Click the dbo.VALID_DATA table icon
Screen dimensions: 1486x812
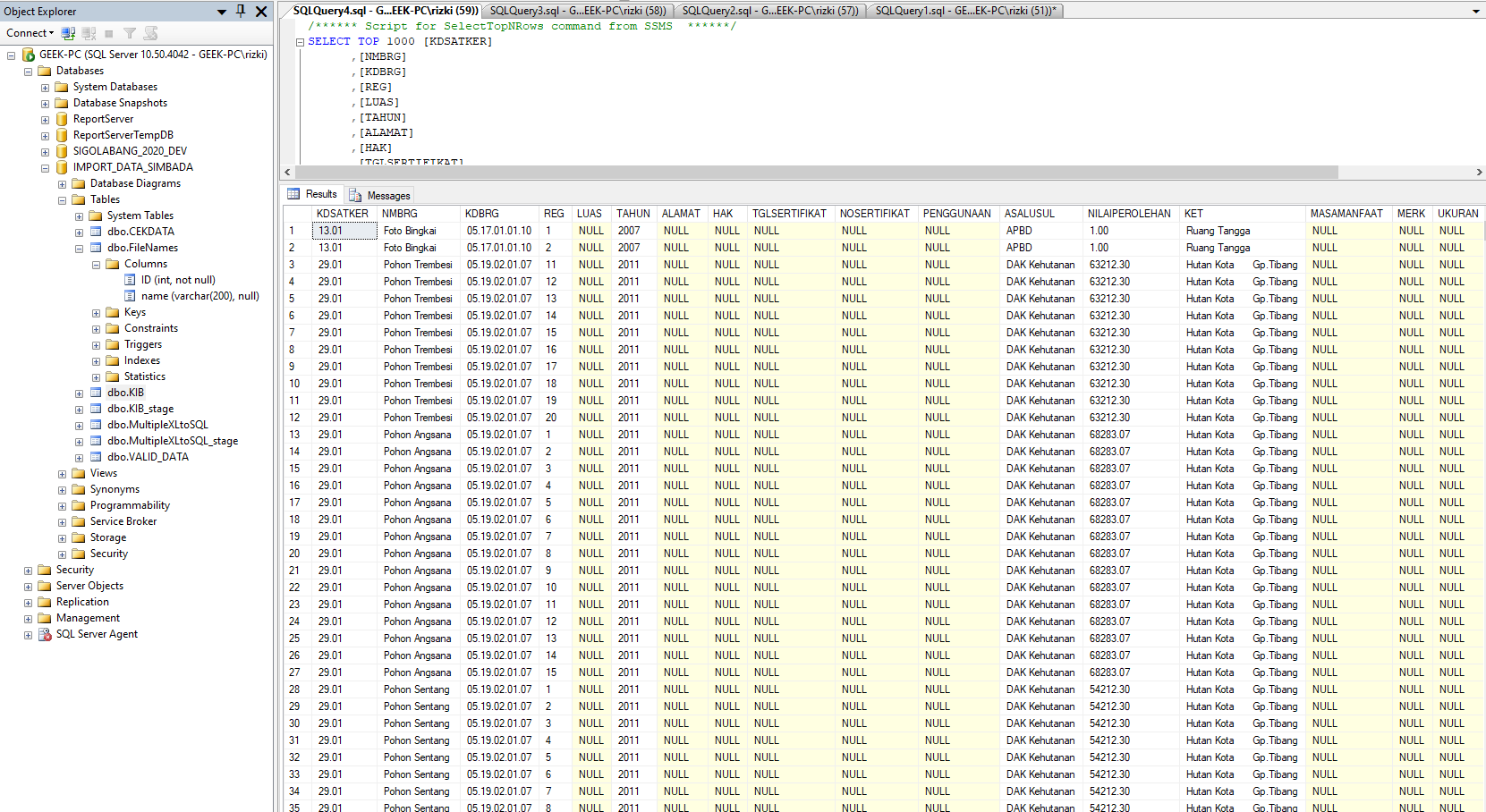tap(96, 457)
